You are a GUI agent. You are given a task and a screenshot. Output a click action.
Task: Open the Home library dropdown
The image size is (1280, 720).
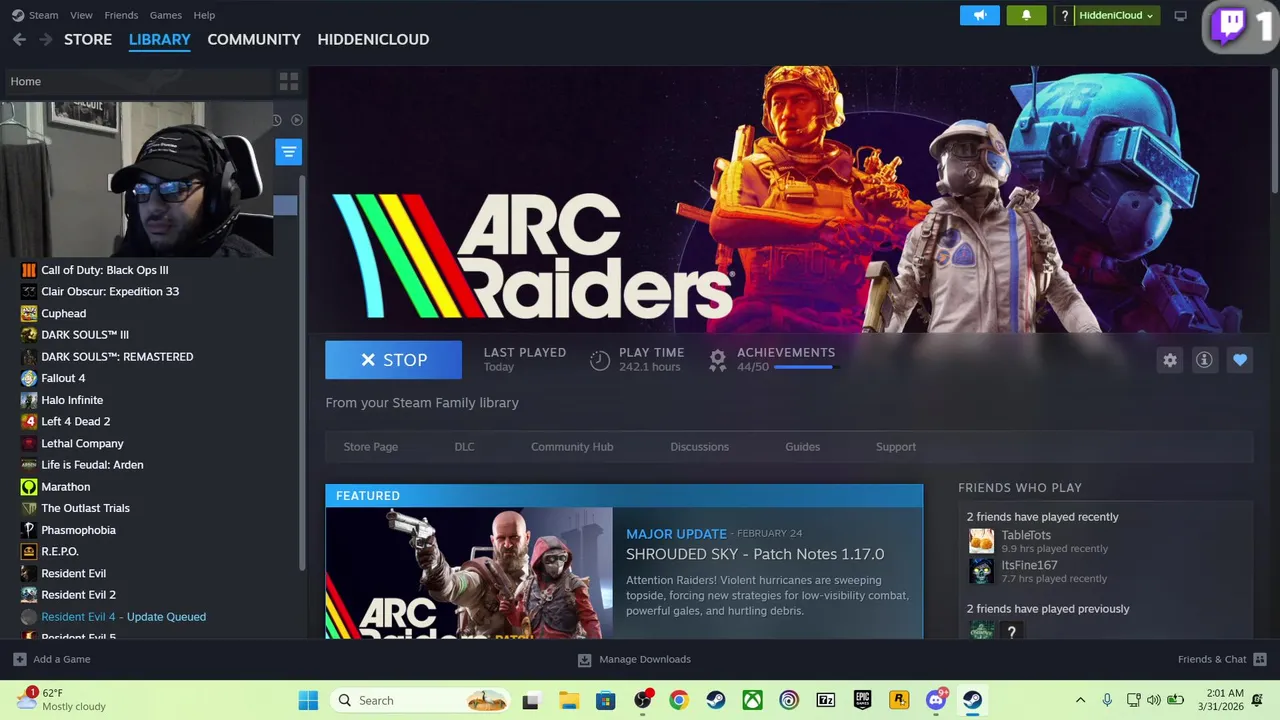137,81
